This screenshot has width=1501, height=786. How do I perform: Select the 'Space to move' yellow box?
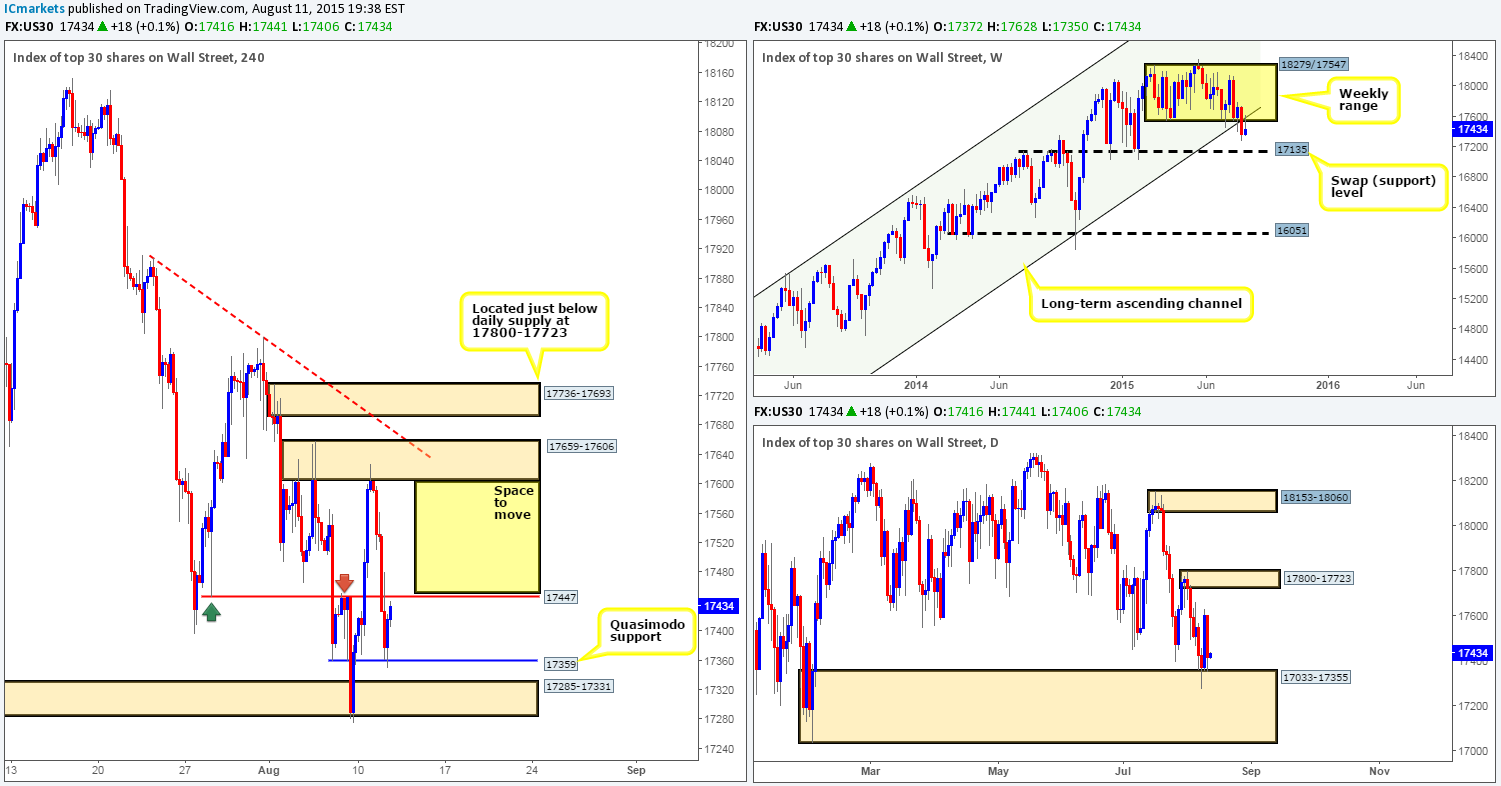pos(477,537)
